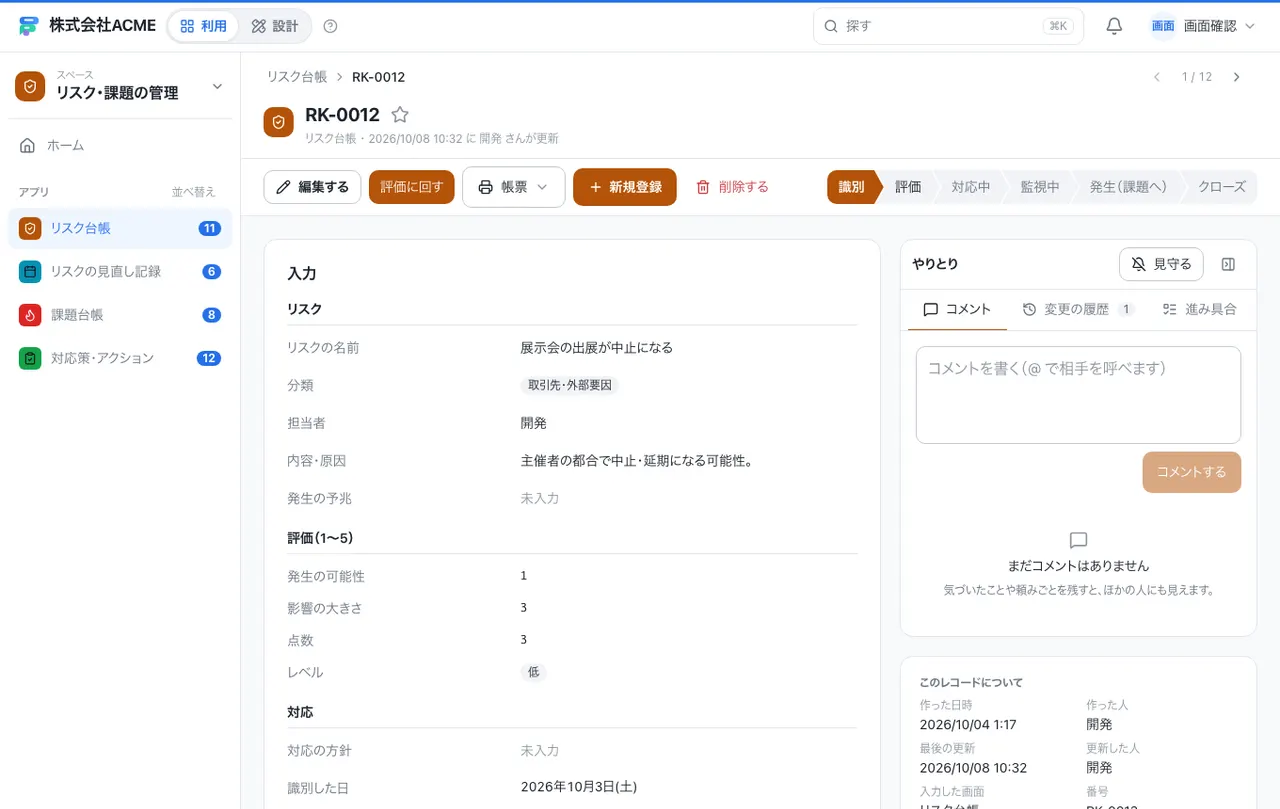Select クローズ stage in status flow
Screen dimensions: 1280x809
[1221, 187]
